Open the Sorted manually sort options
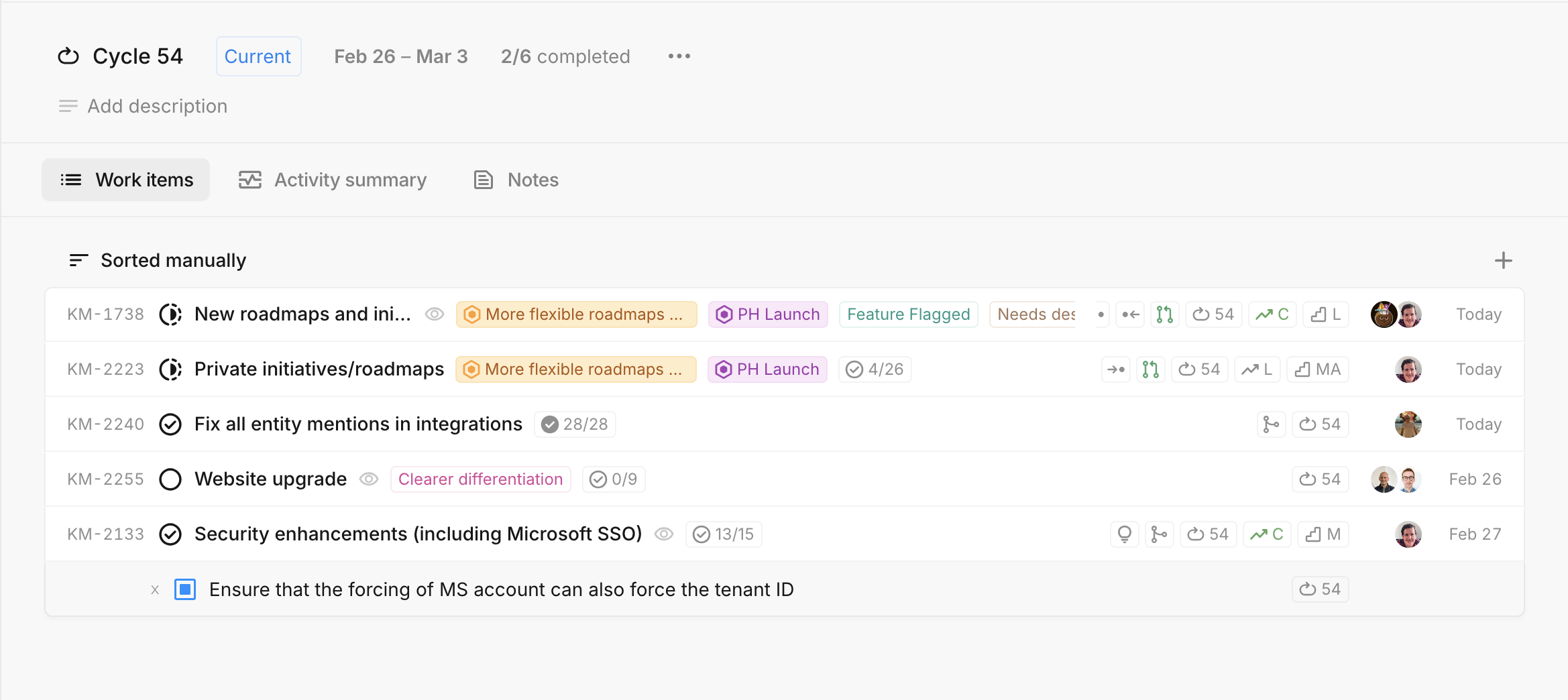The width and height of the screenshot is (1568, 700). coord(158,260)
